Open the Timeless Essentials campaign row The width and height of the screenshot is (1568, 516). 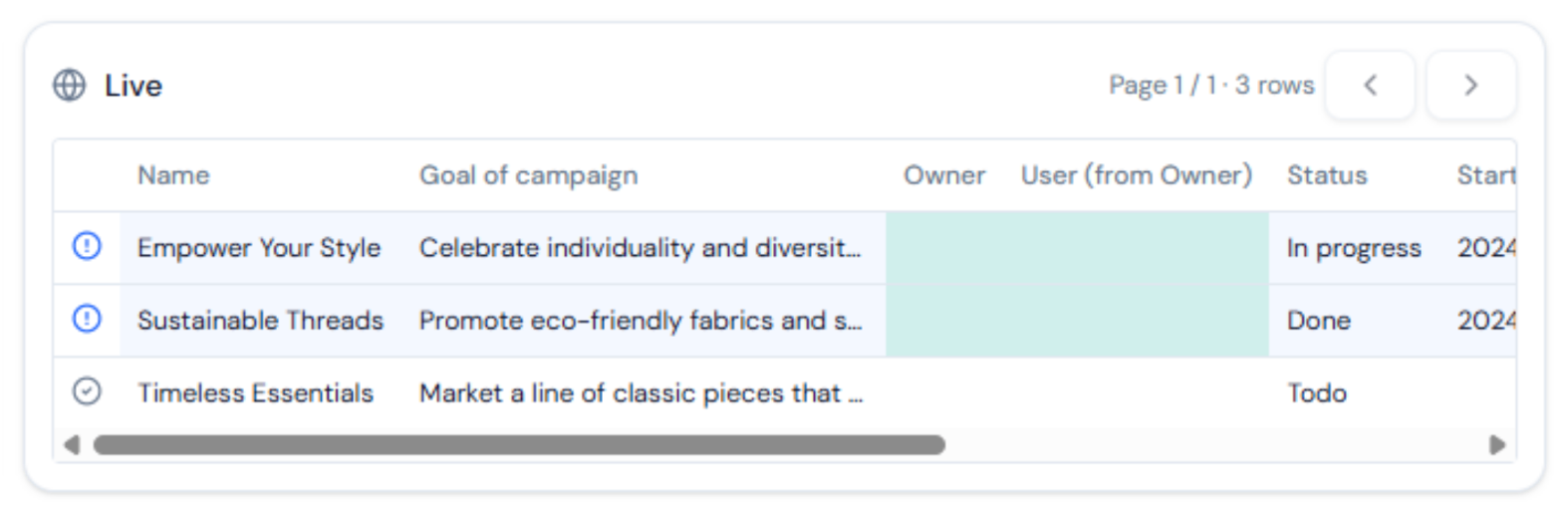[x=785, y=392]
